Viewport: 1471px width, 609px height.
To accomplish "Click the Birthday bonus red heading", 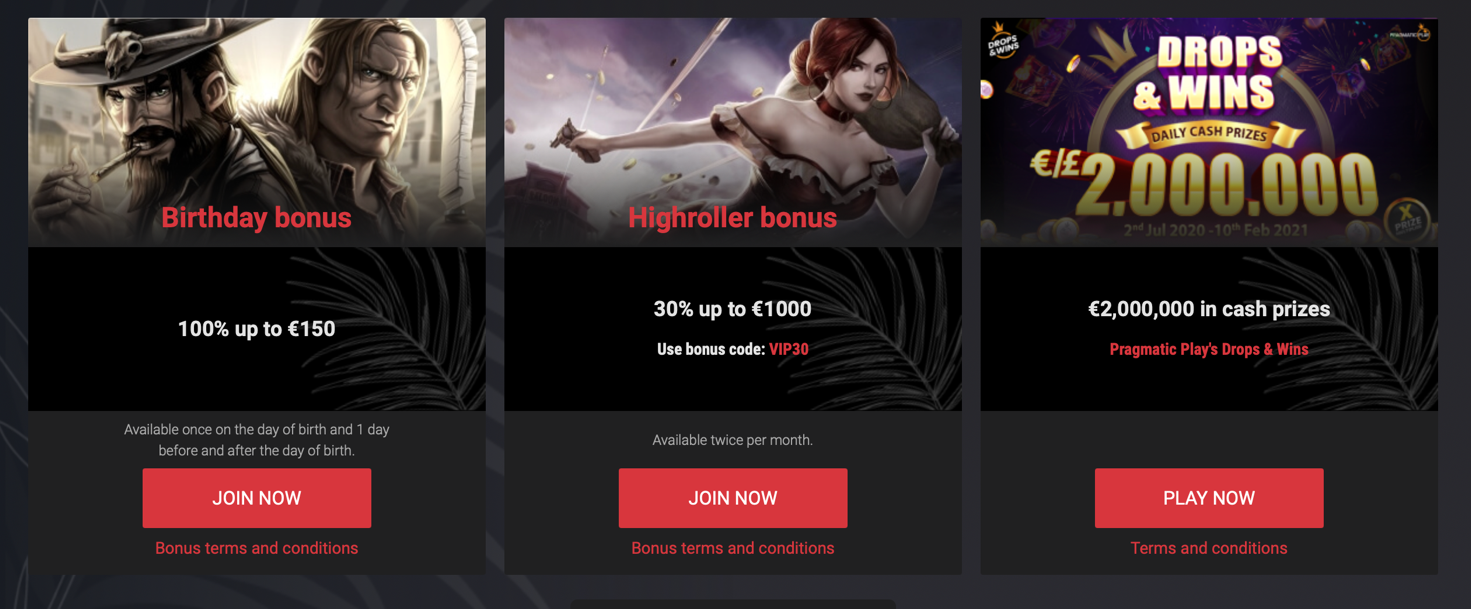I will (x=256, y=218).
